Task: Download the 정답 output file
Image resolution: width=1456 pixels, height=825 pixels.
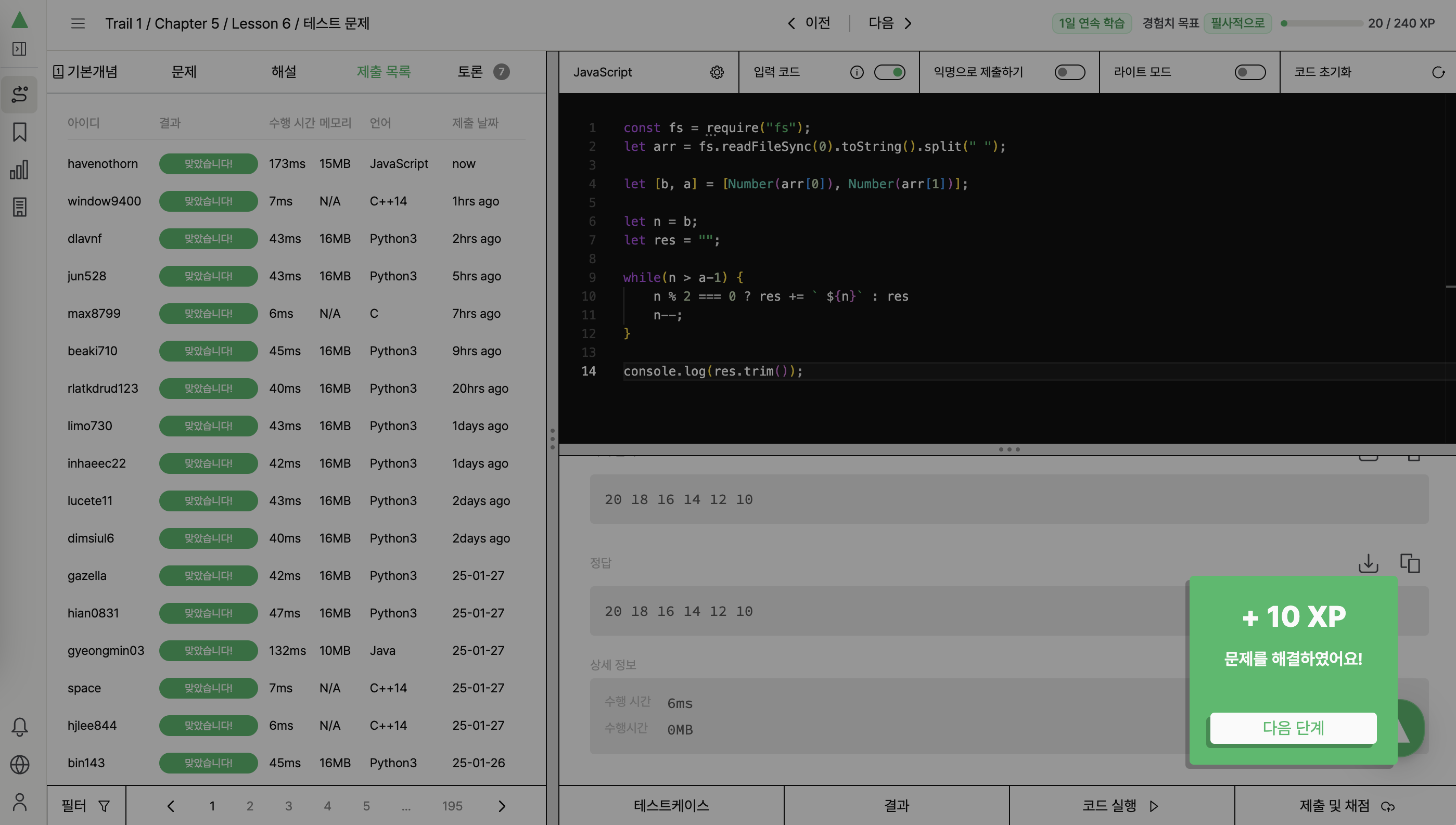Action: coord(1368,563)
